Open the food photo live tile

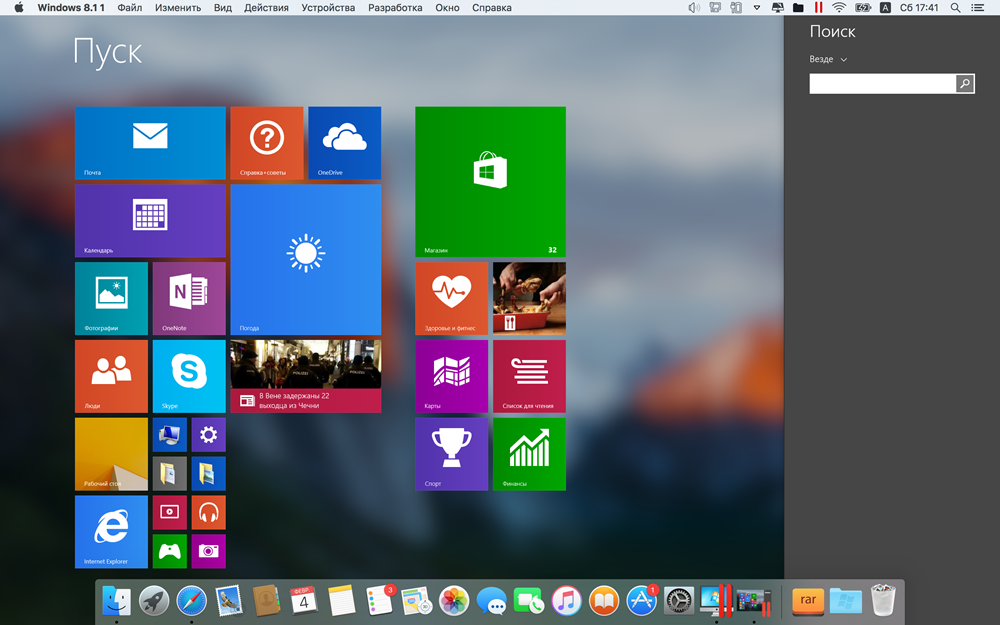point(529,298)
